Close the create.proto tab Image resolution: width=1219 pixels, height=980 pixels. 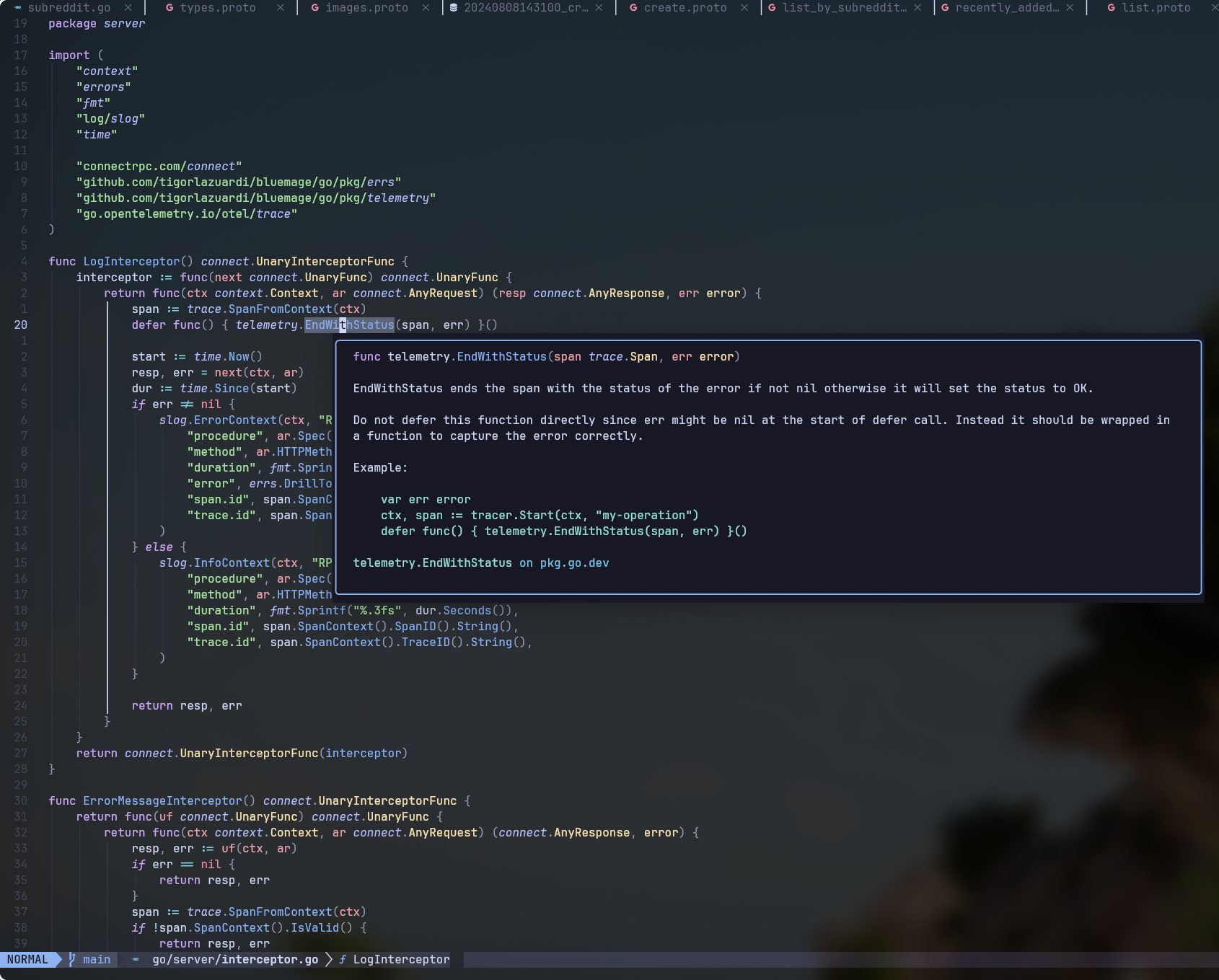(x=744, y=7)
